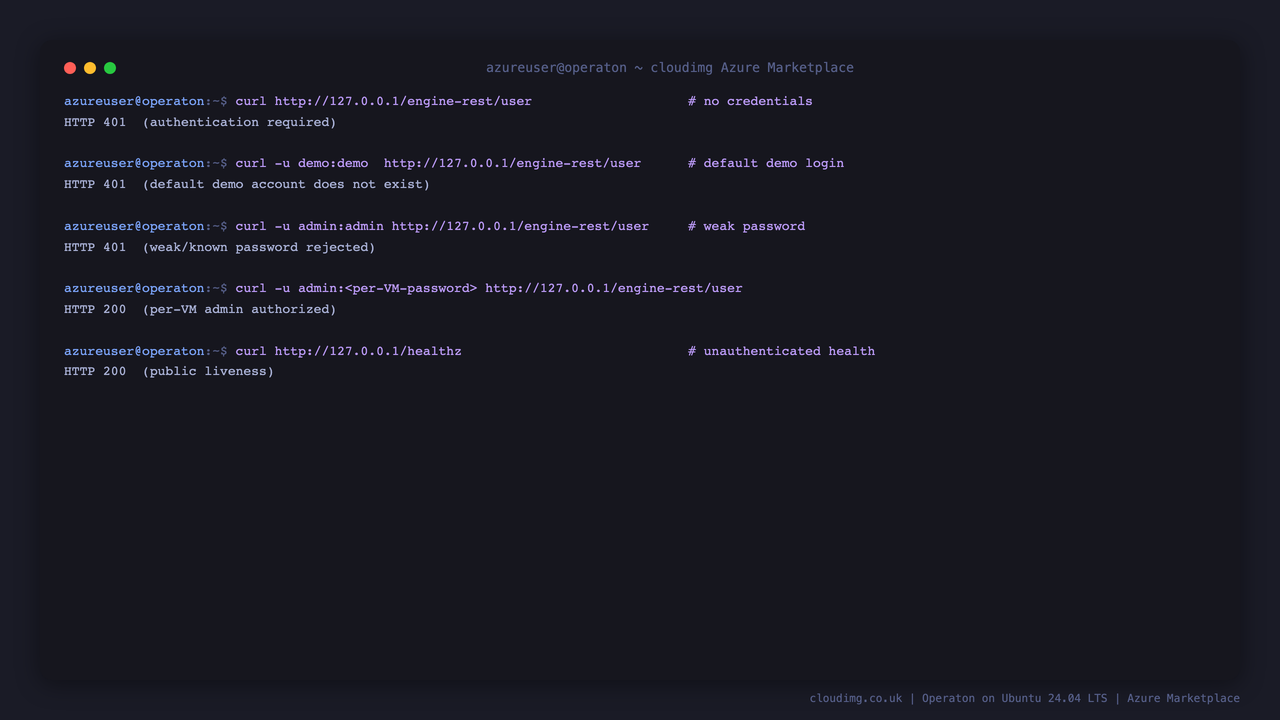Screen dimensions: 1280x720
Task: Select the 'weak/known password rejected' output line
Action: (x=220, y=247)
